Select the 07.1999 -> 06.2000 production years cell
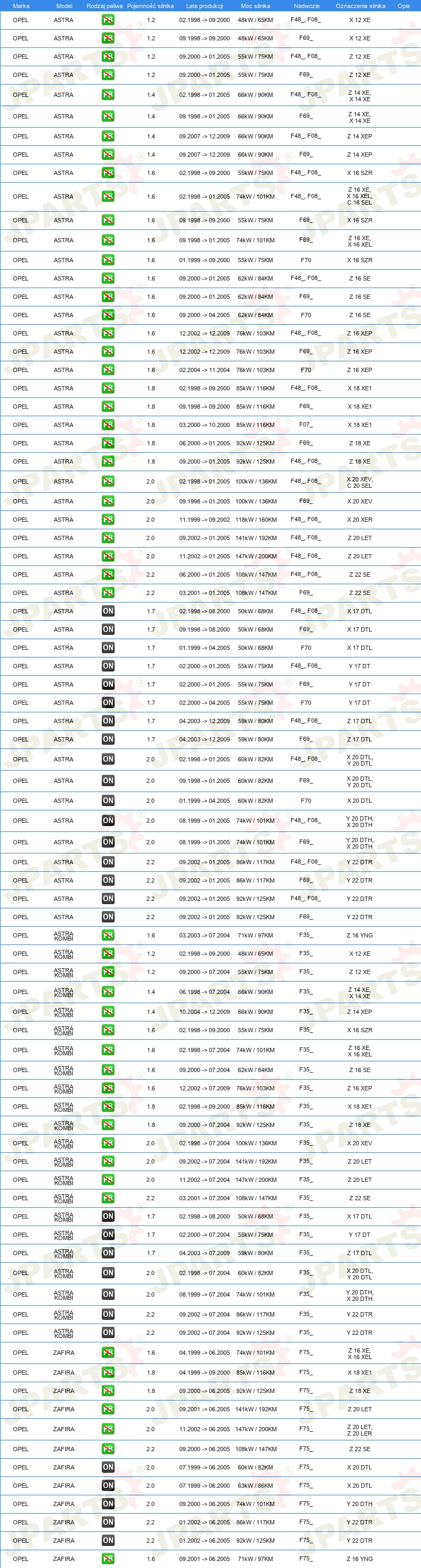Image resolution: width=421 pixels, height=1568 pixels. point(205,1486)
